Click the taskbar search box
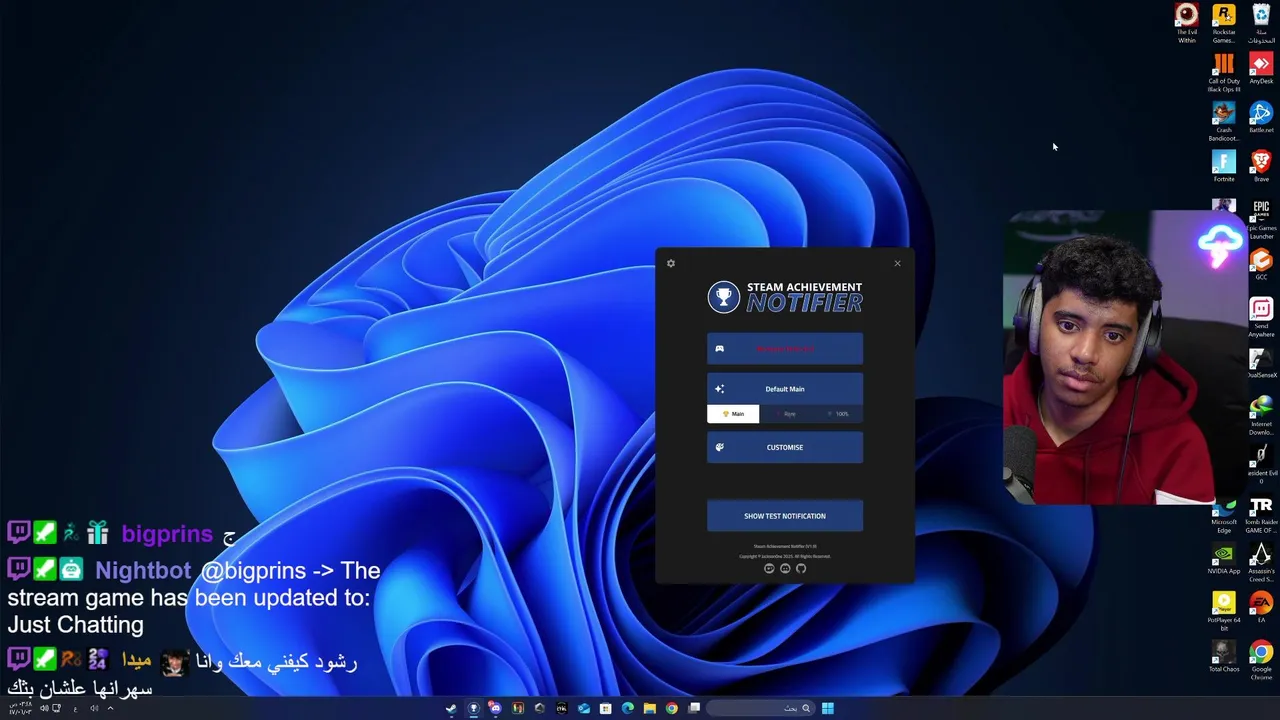Viewport: 1280px width, 720px height. coord(763,708)
